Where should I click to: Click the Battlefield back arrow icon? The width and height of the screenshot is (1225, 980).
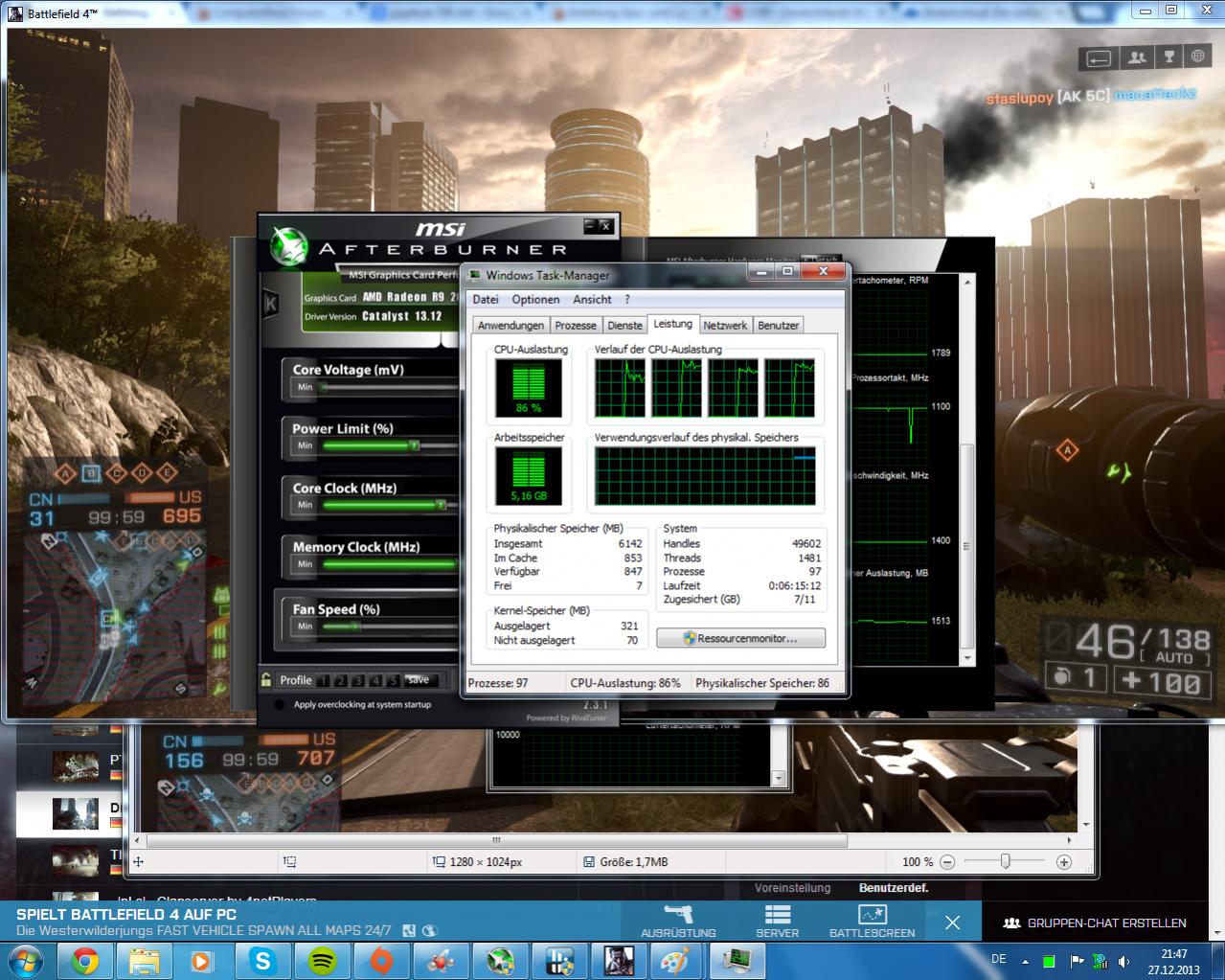[1098, 58]
